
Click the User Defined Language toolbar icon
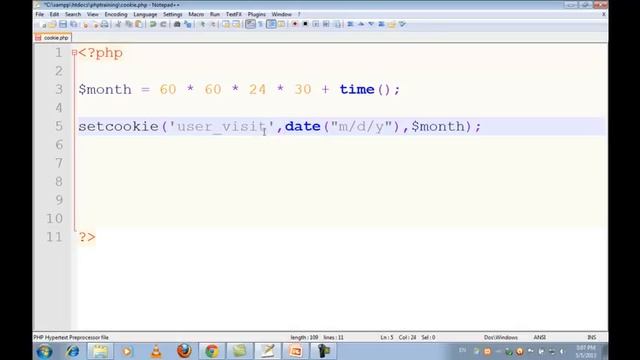281,24
